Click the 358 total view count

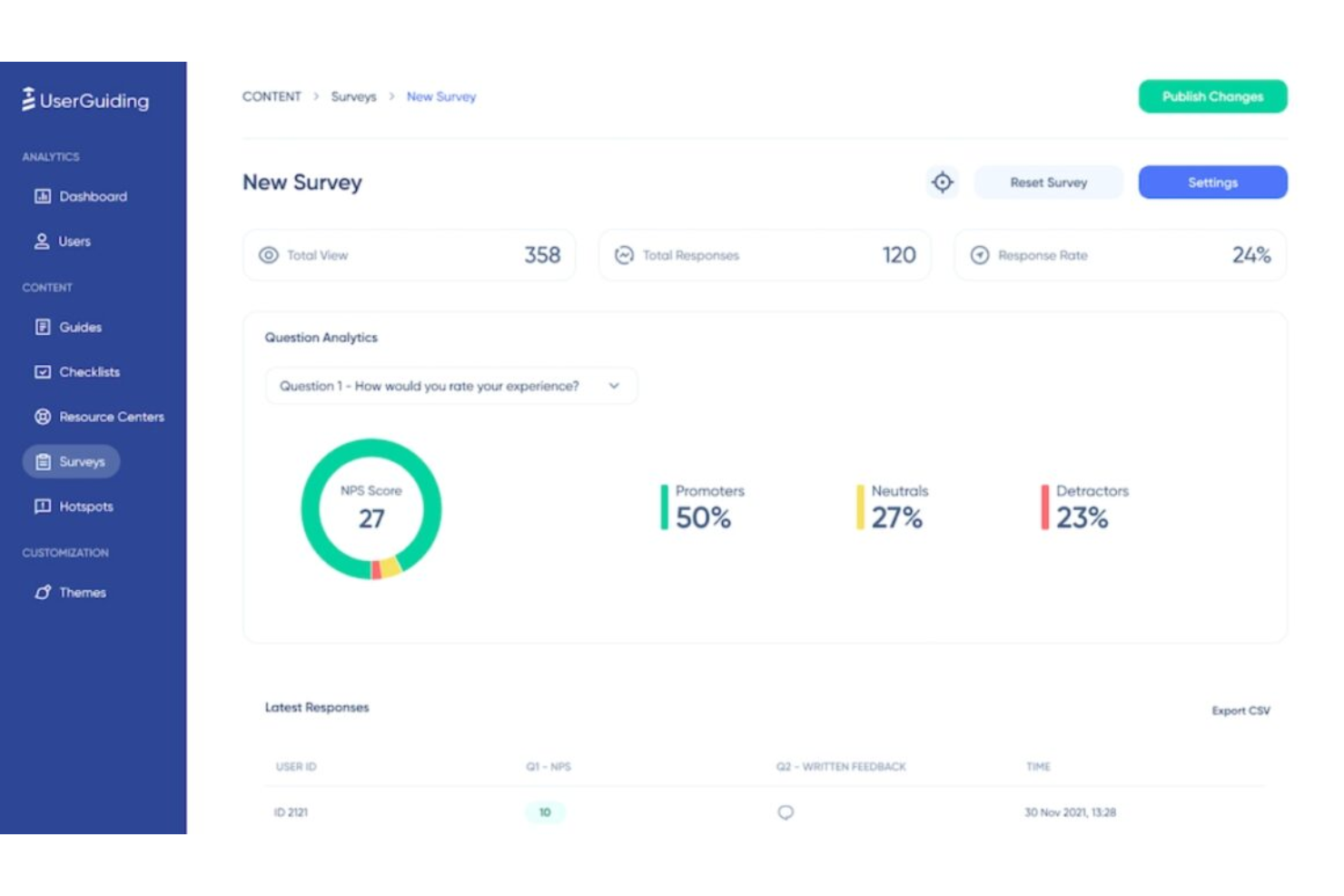542,255
